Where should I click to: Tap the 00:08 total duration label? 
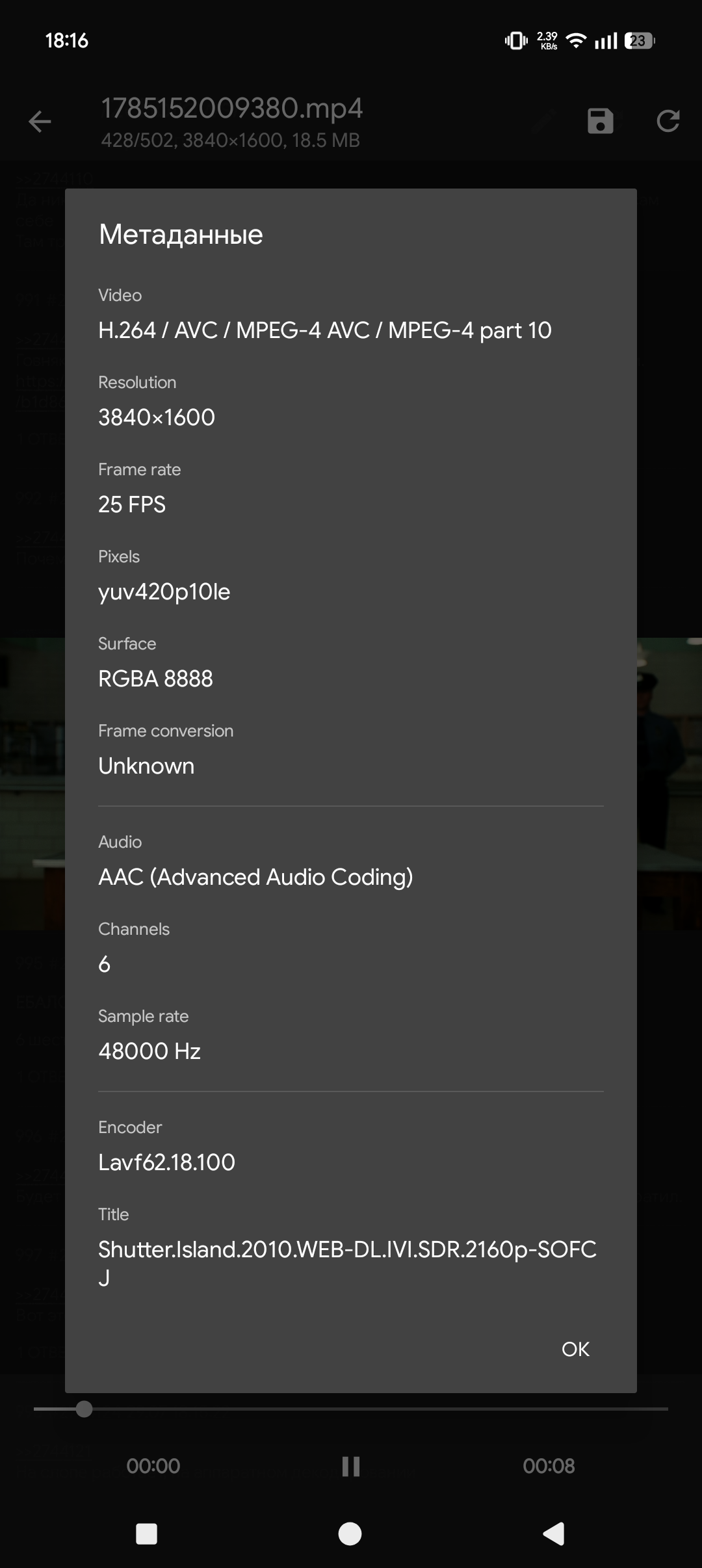549,1466
